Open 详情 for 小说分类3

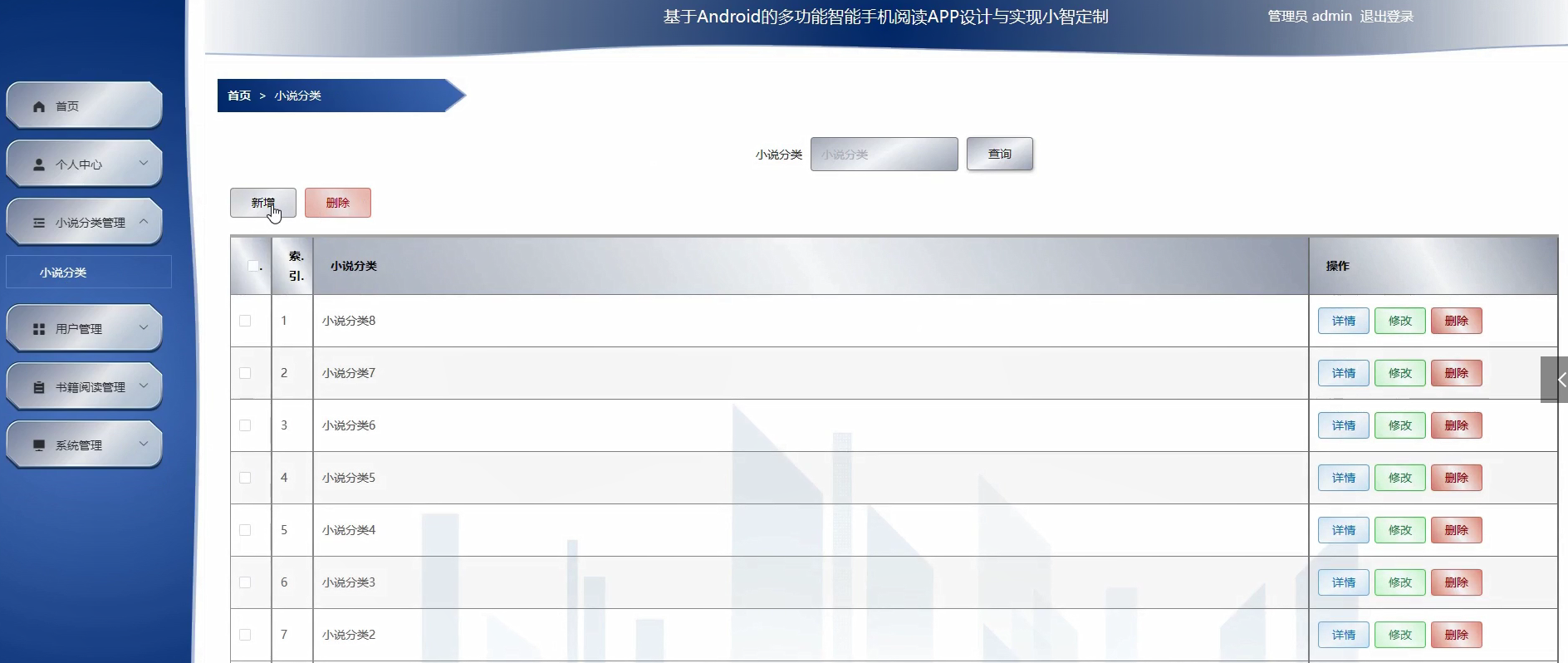1344,582
